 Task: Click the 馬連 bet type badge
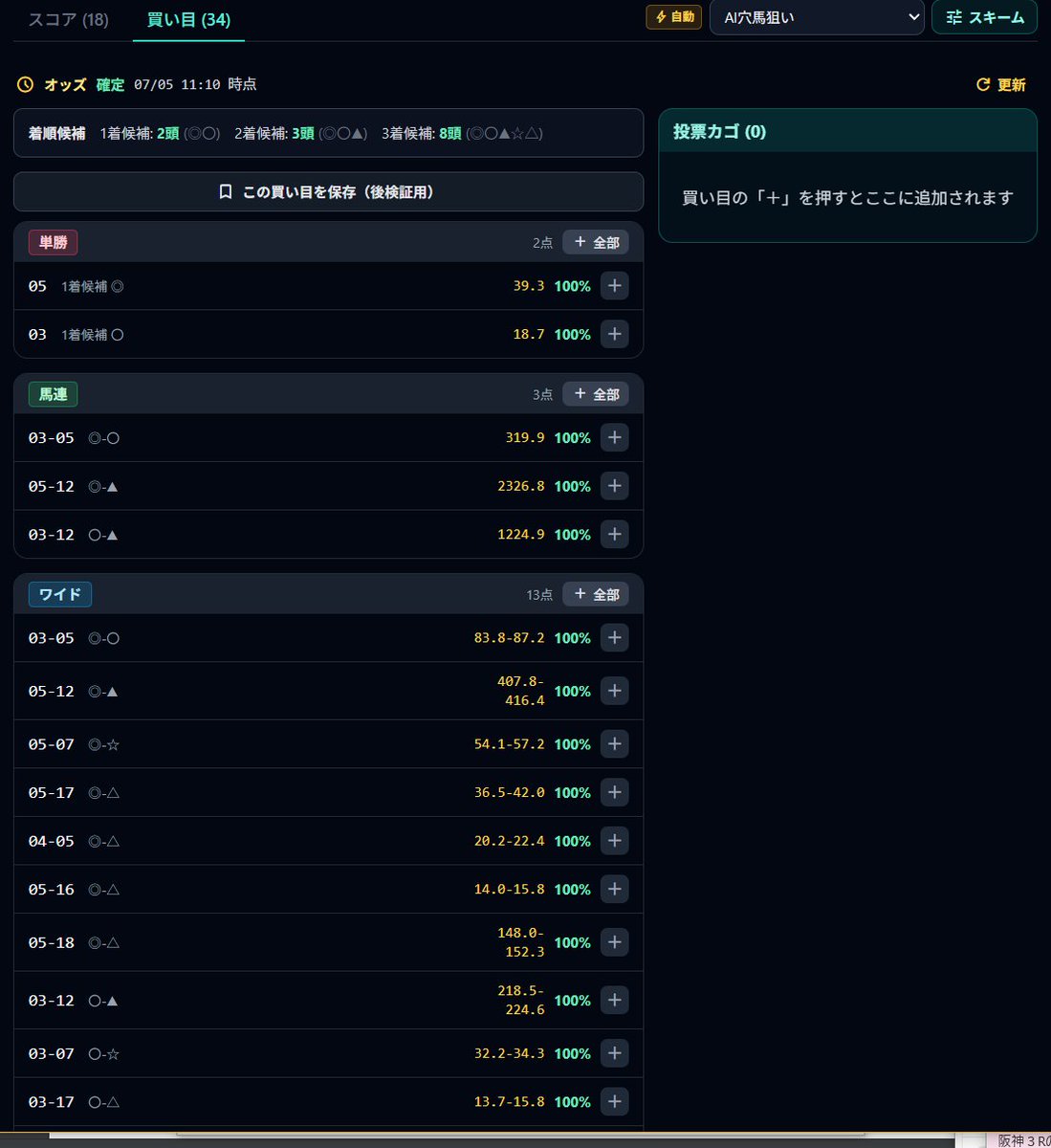pos(53,394)
